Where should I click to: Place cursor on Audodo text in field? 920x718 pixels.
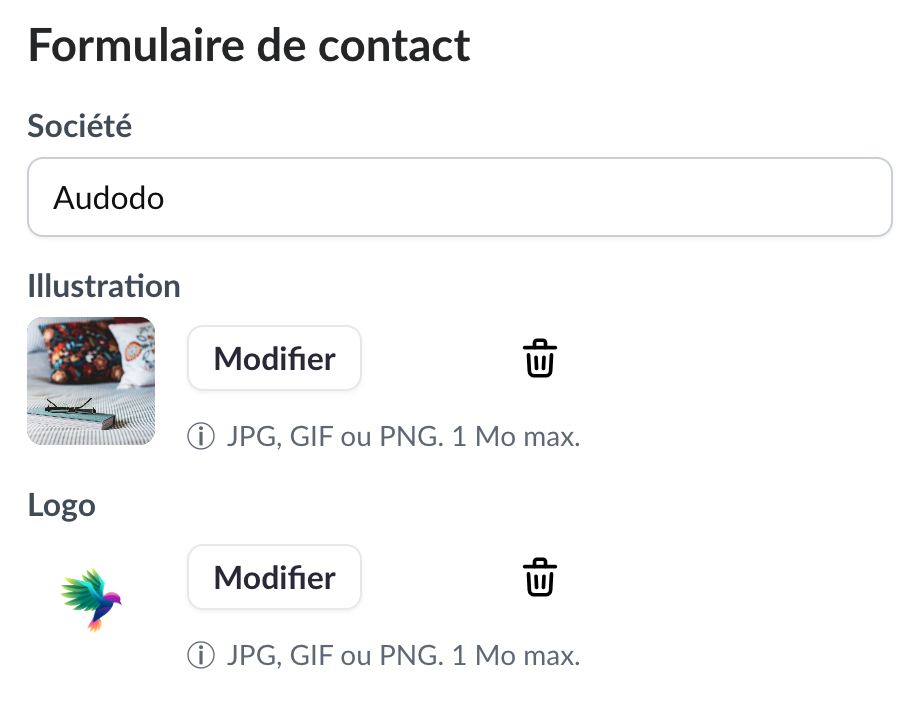click(x=109, y=198)
